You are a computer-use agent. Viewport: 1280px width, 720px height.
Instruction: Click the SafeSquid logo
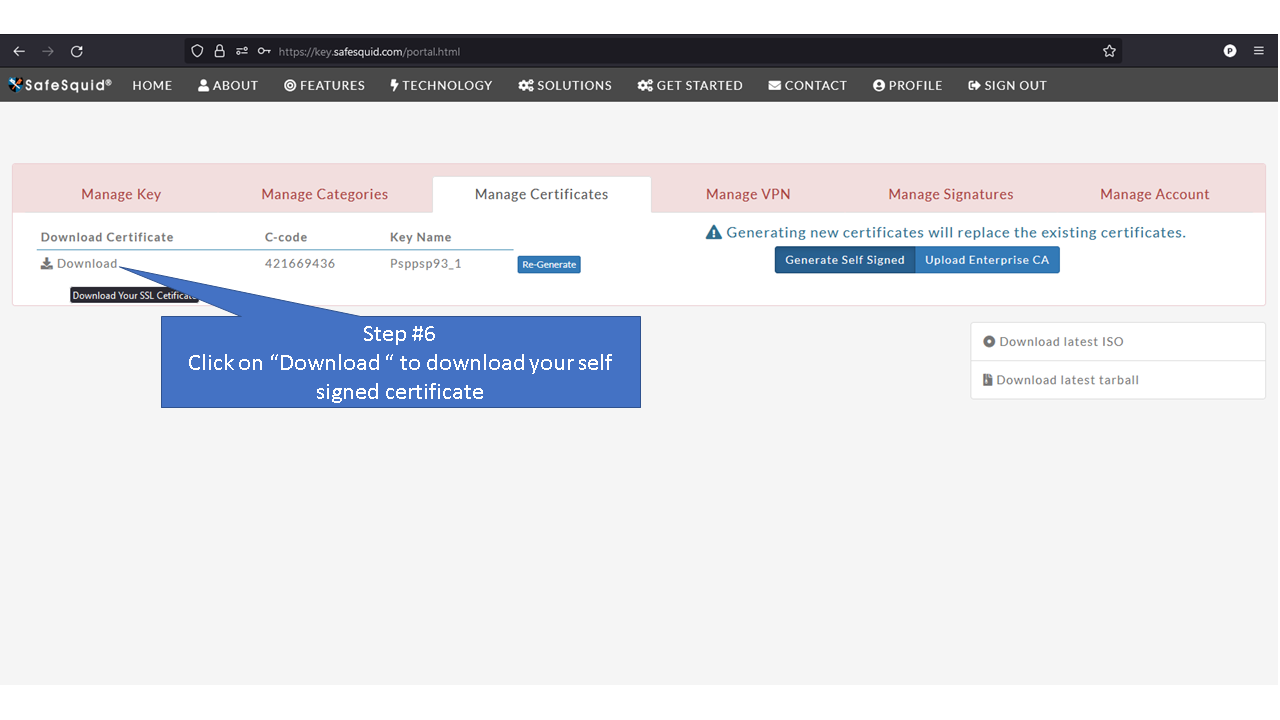click(x=59, y=85)
